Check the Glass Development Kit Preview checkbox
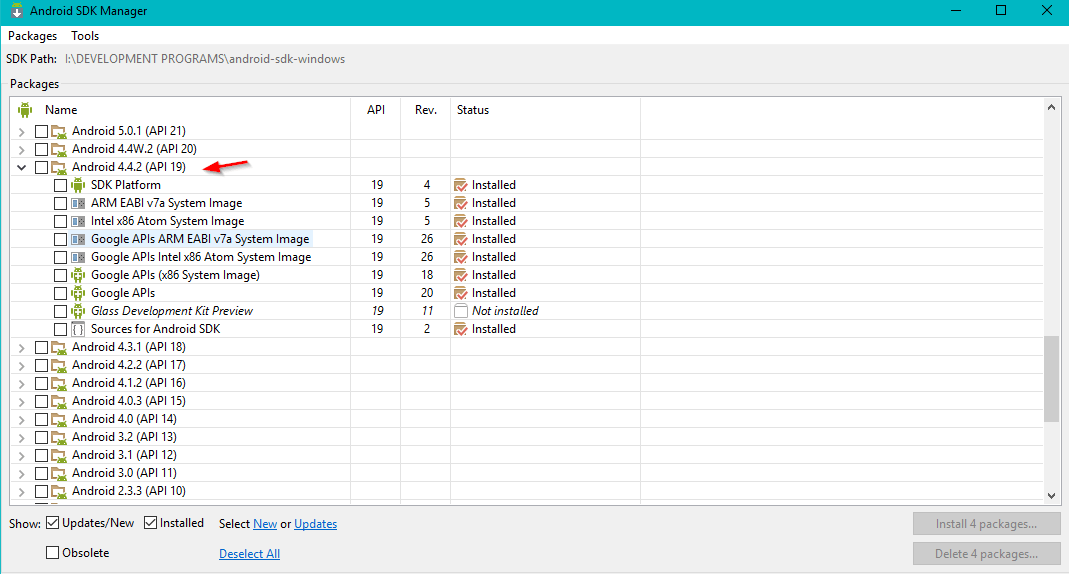 click(61, 311)
